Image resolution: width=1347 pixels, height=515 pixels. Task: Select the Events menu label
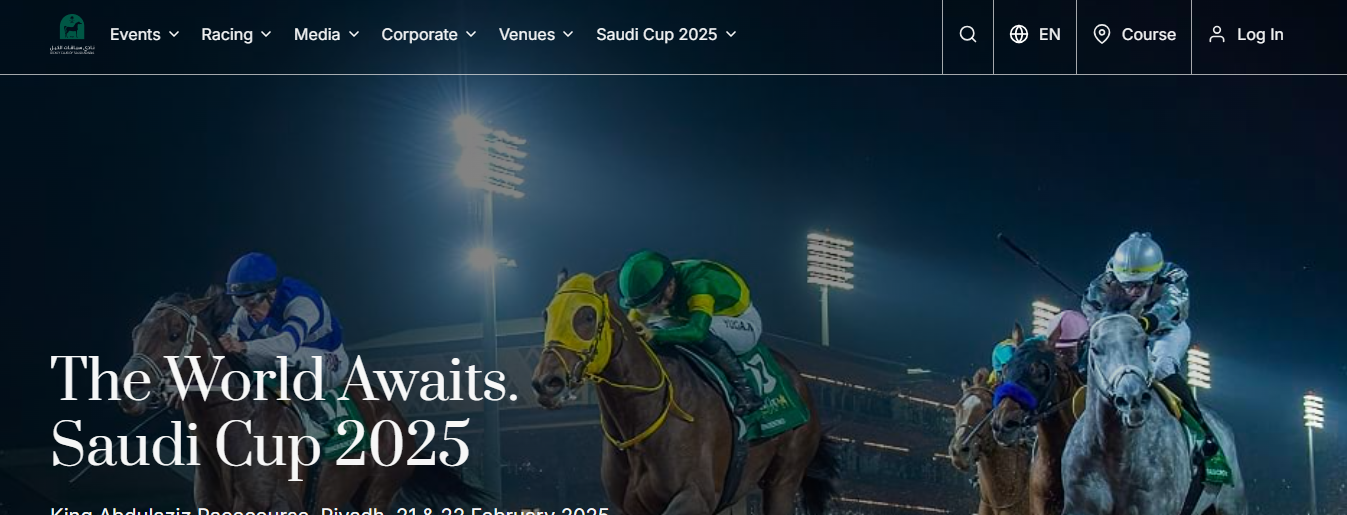tap(135, 35)
